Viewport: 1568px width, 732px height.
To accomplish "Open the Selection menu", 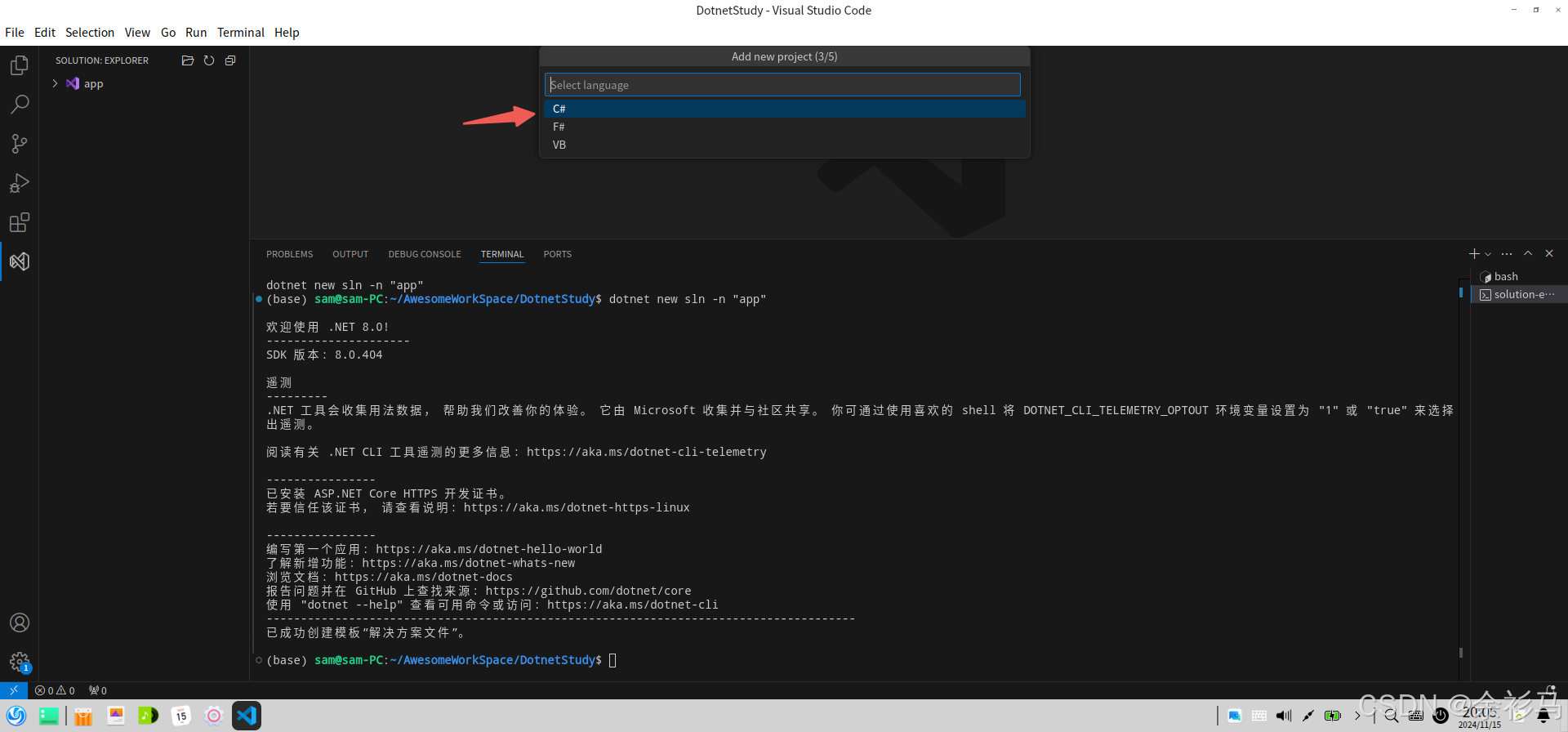I will click(90, 33).
